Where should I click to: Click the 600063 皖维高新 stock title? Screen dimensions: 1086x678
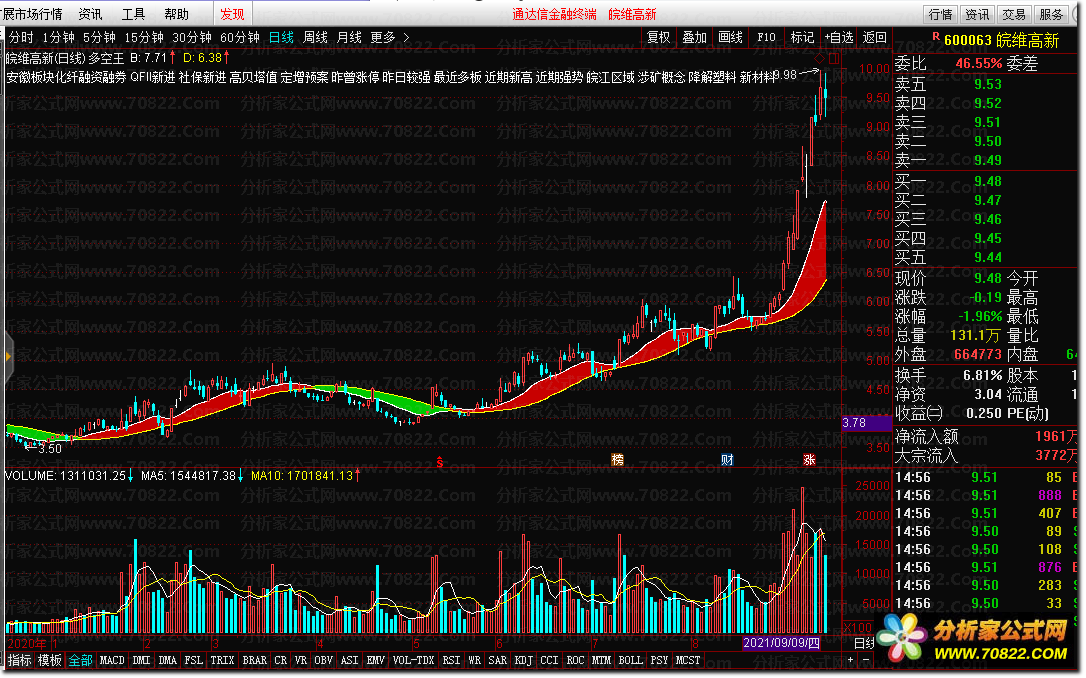tap(1002, 40)
